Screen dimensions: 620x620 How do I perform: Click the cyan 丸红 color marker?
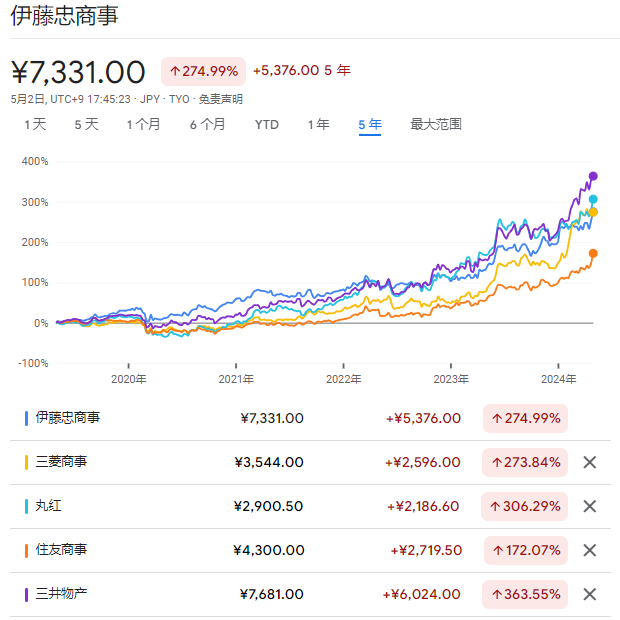(26, 506)
